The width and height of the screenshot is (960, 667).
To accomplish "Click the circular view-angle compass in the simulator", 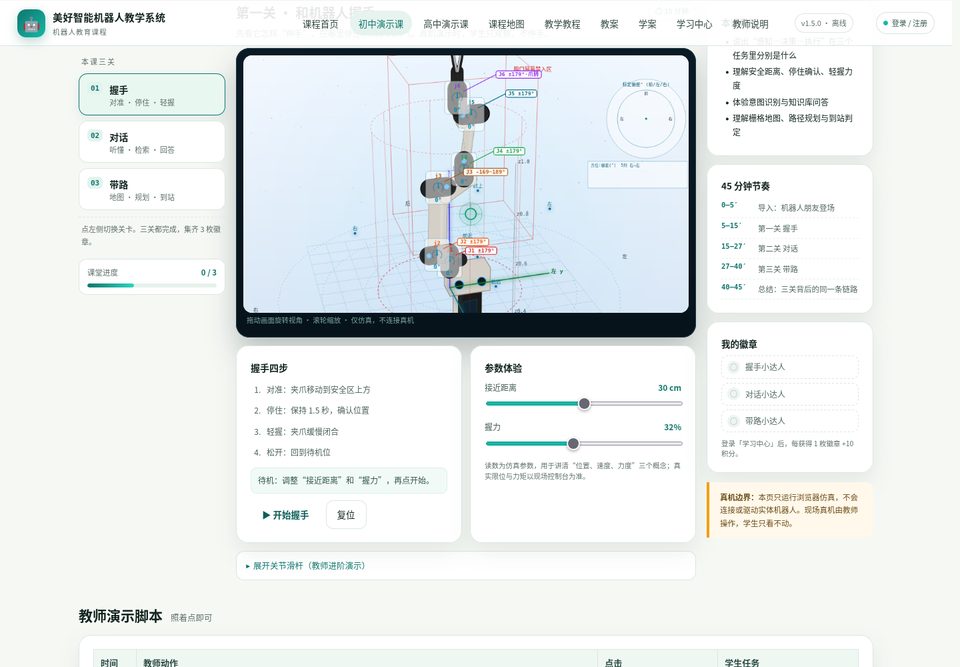I will click(645, 119).
